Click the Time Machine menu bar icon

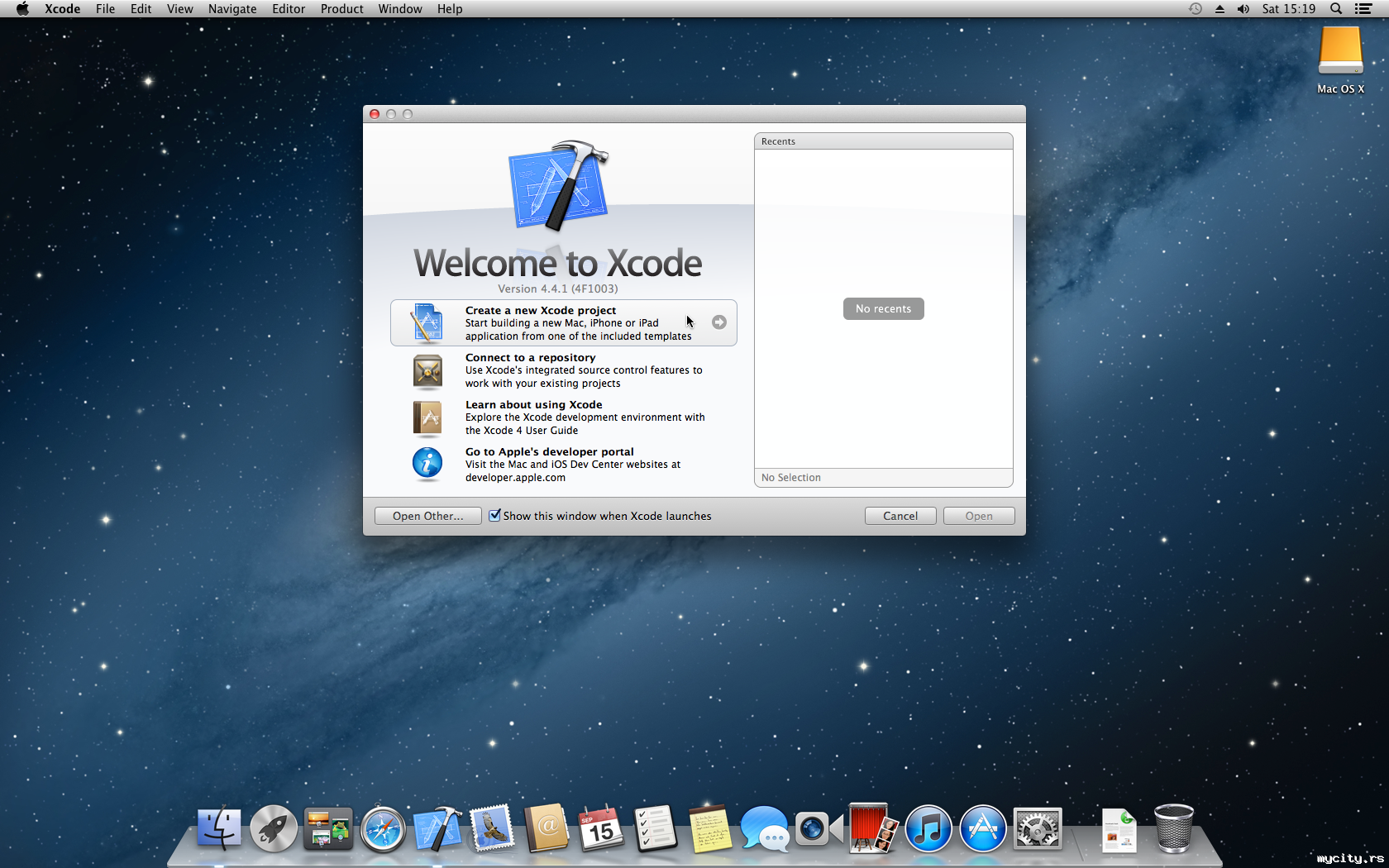click(x=1196, y=9)
